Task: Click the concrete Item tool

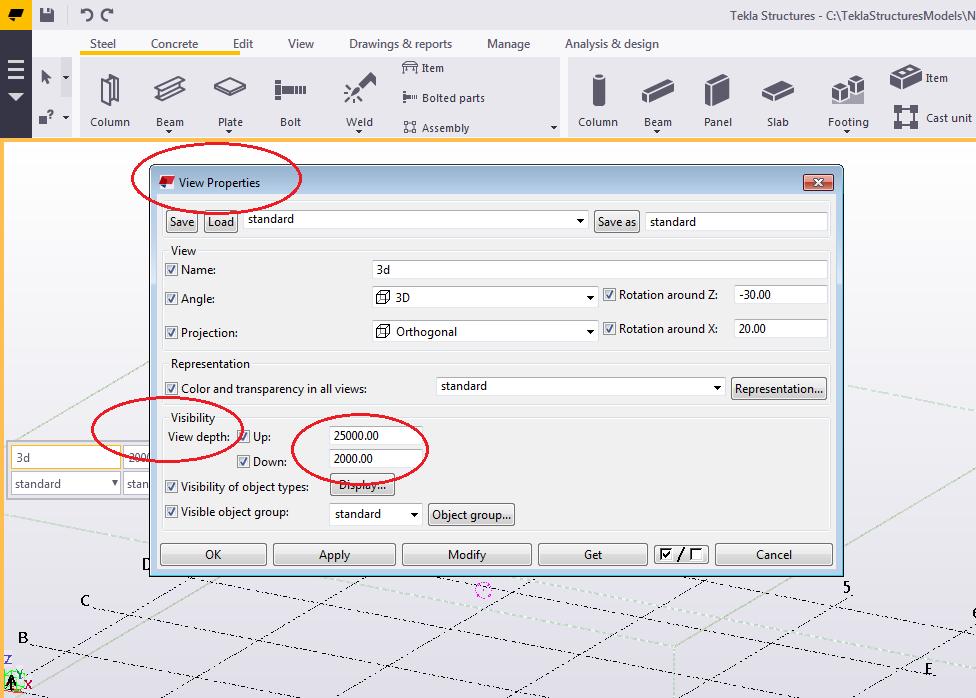Action: coord(919,78)
